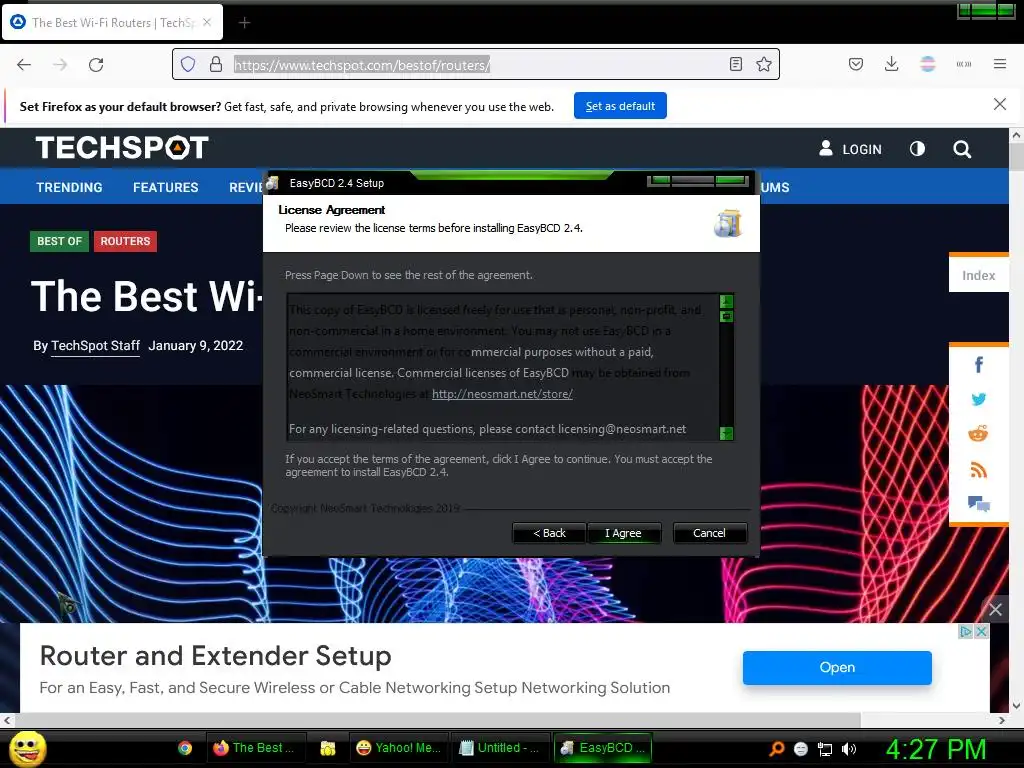Viewport: 1024px width, 768px height.
Task: Open the Pocket save icon
Action: (856, 64)
